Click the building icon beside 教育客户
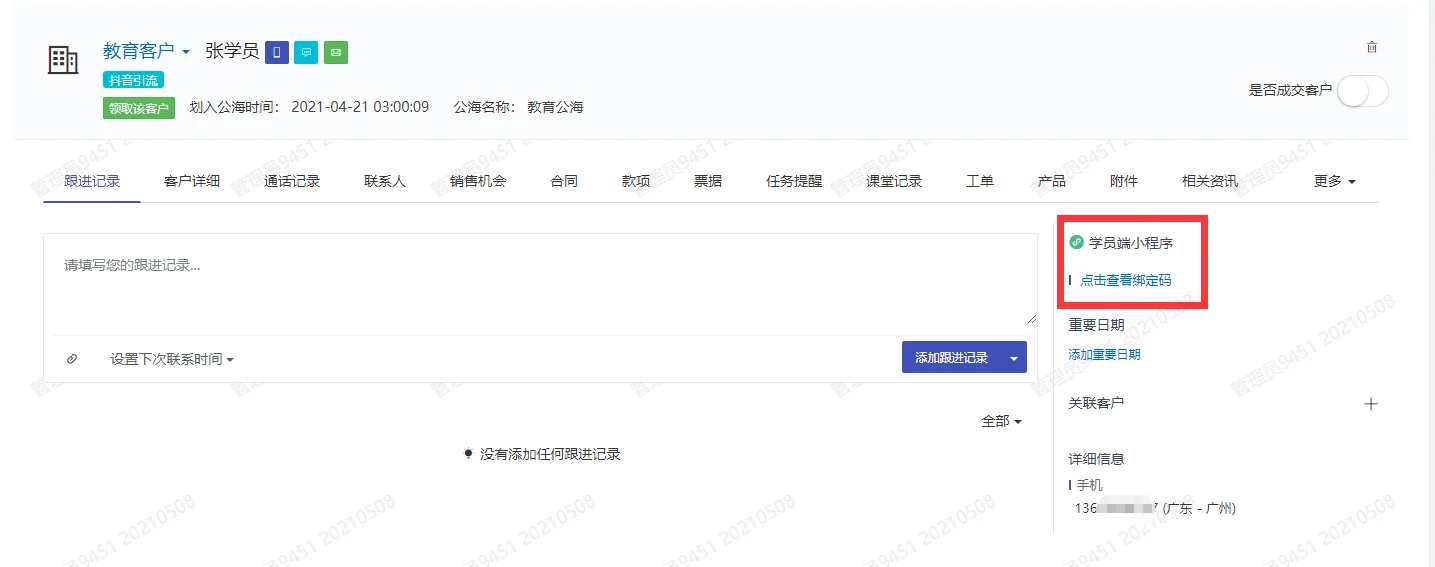 (x=63, y=60)
